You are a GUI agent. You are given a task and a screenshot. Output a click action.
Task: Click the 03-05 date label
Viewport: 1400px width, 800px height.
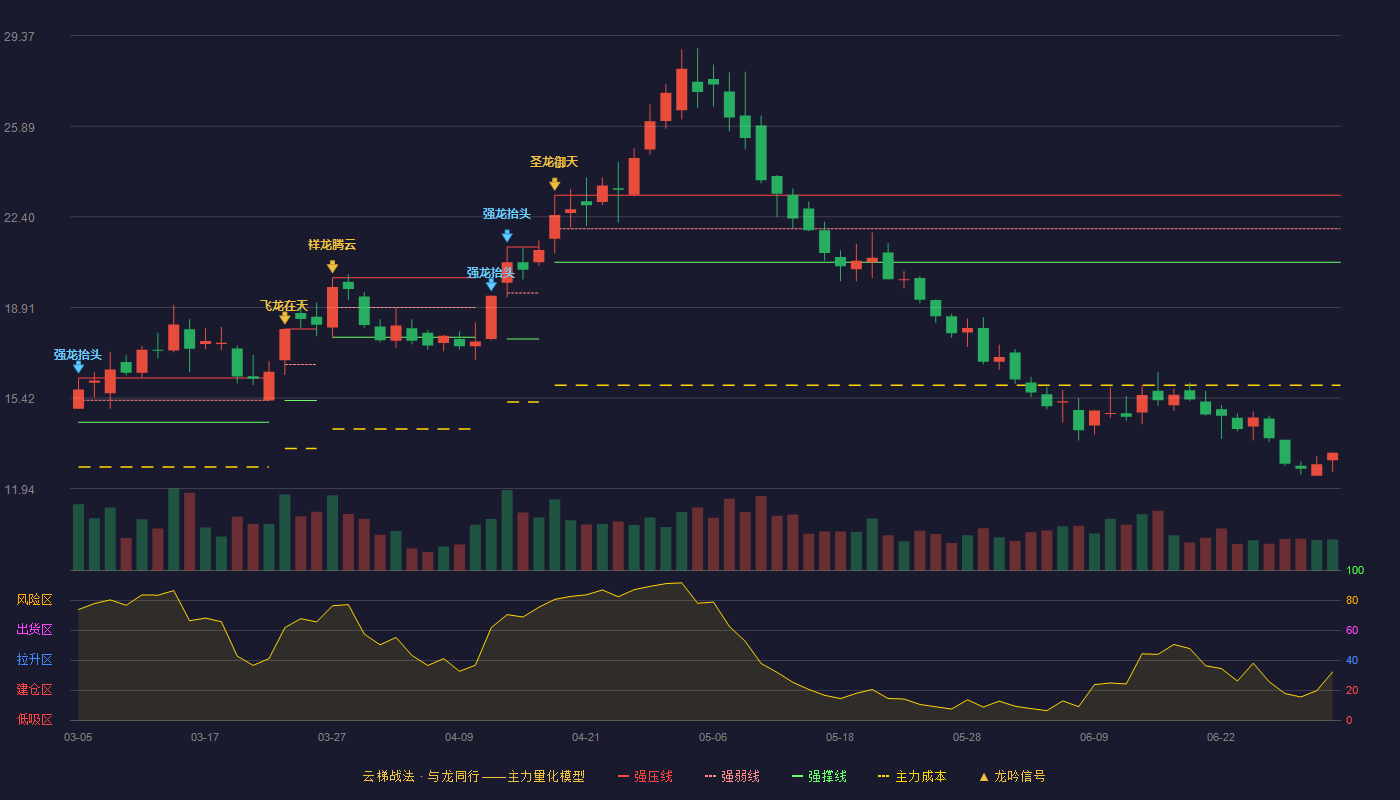(x=78, y=737)
